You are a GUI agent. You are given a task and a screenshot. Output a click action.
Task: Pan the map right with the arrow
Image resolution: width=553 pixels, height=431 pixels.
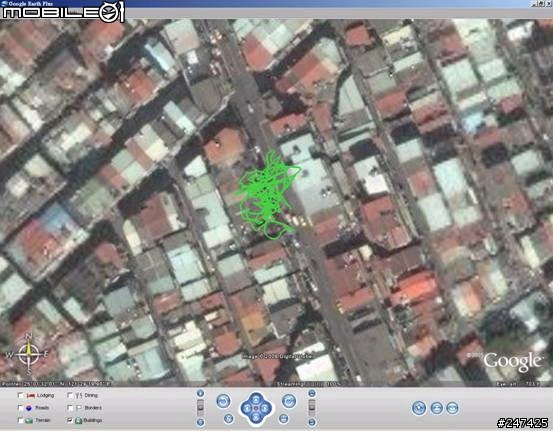click(265, 408)
